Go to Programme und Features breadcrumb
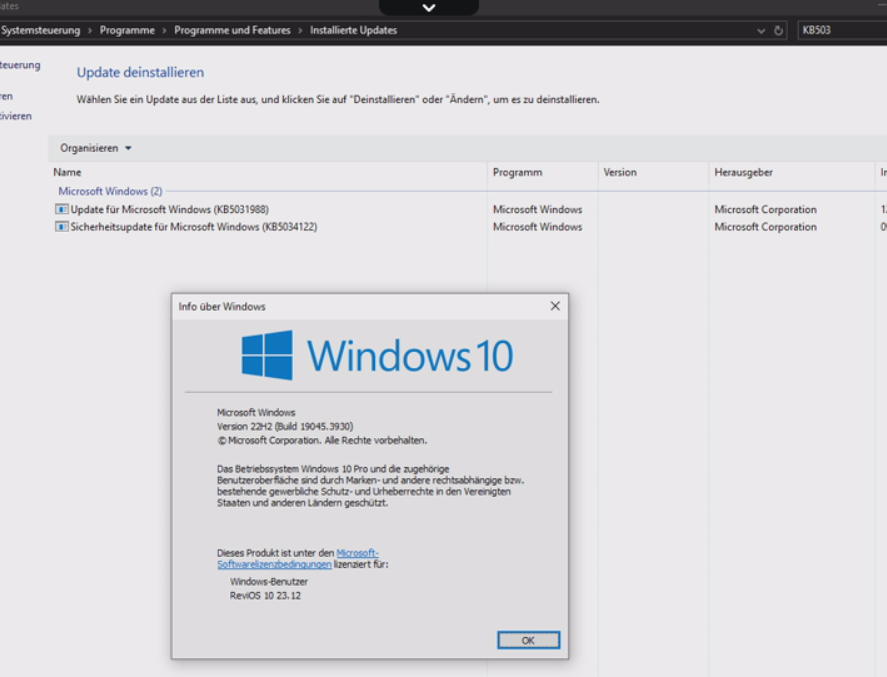Screen dimensions: 887x677 [x=232, y=31]
